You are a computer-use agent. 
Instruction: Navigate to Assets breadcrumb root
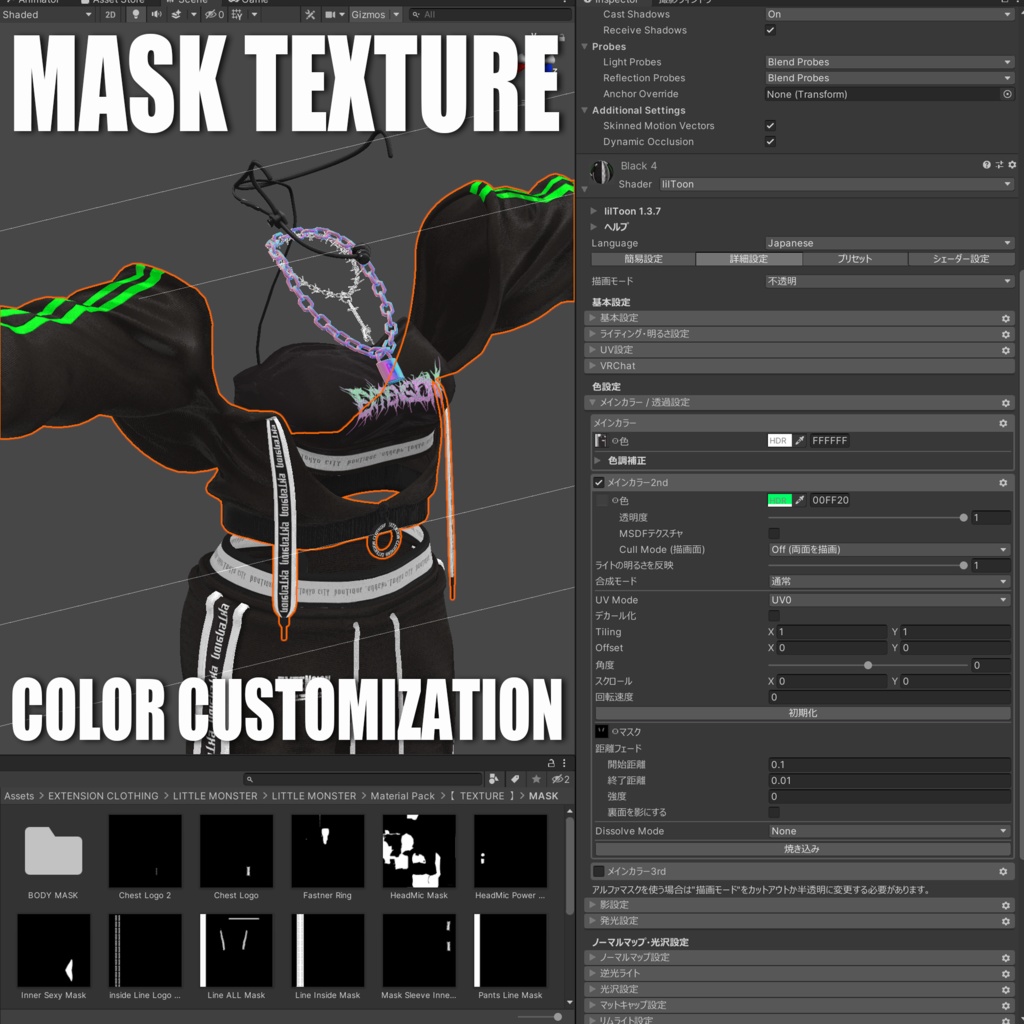(19, 796)
